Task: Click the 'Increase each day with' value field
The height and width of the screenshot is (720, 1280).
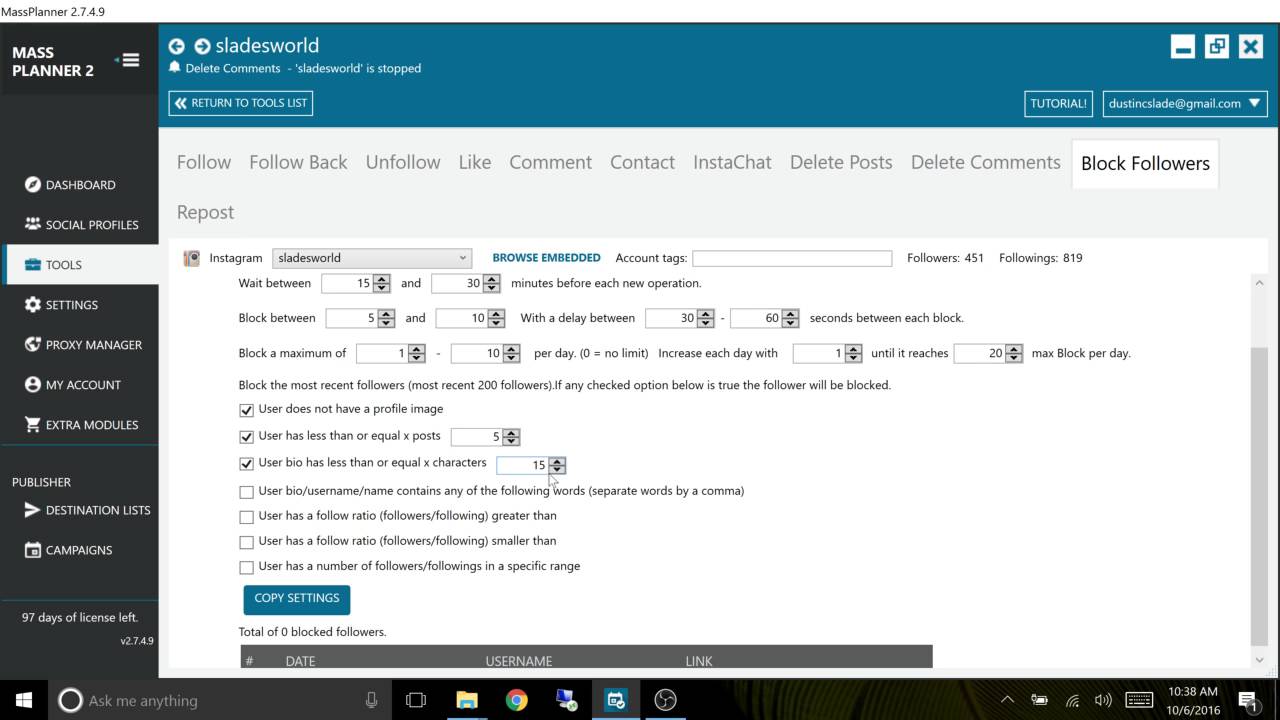Action: coord(819,354)
